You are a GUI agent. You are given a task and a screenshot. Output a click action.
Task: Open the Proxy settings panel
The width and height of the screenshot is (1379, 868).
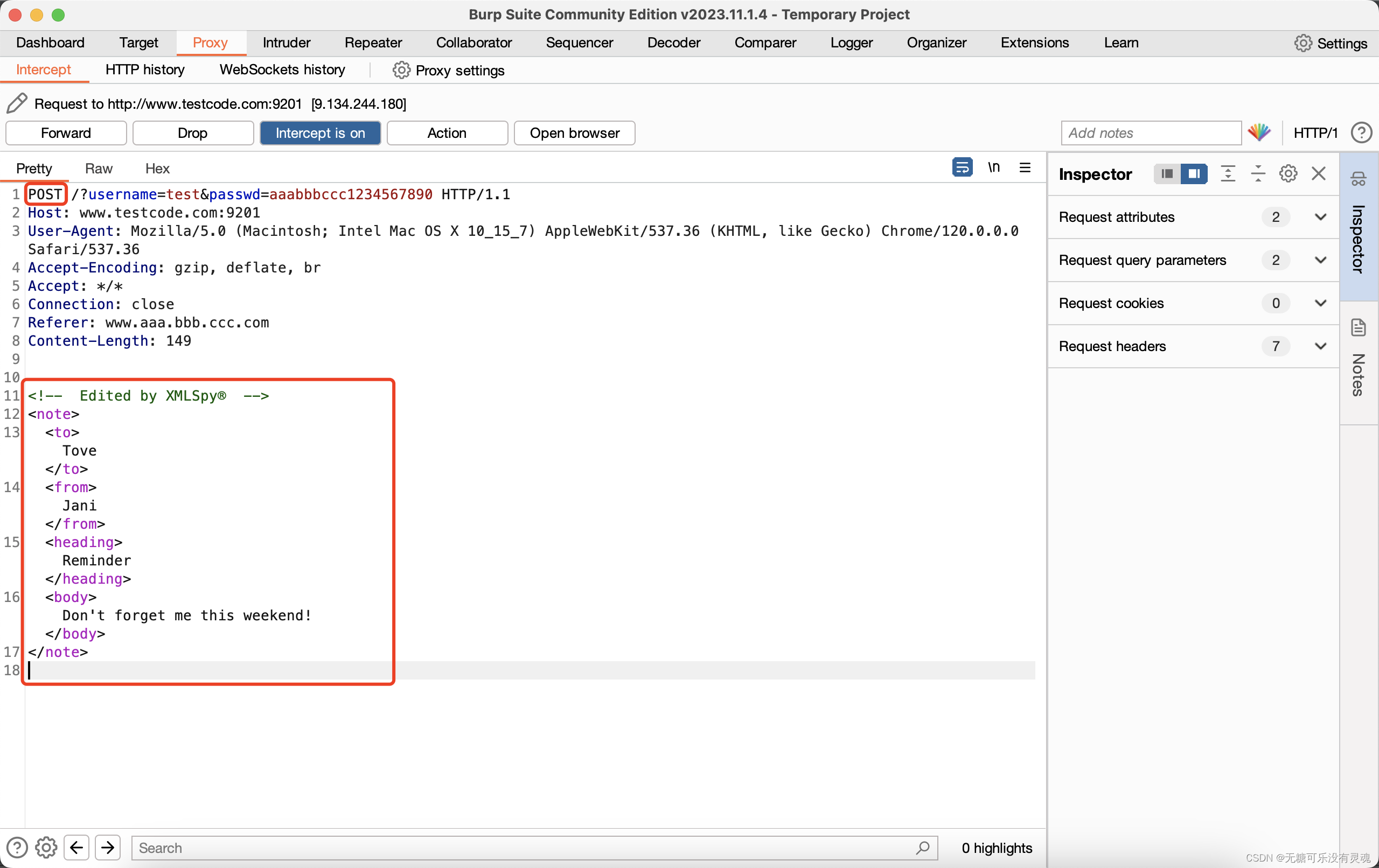click(x=448, y=69)
